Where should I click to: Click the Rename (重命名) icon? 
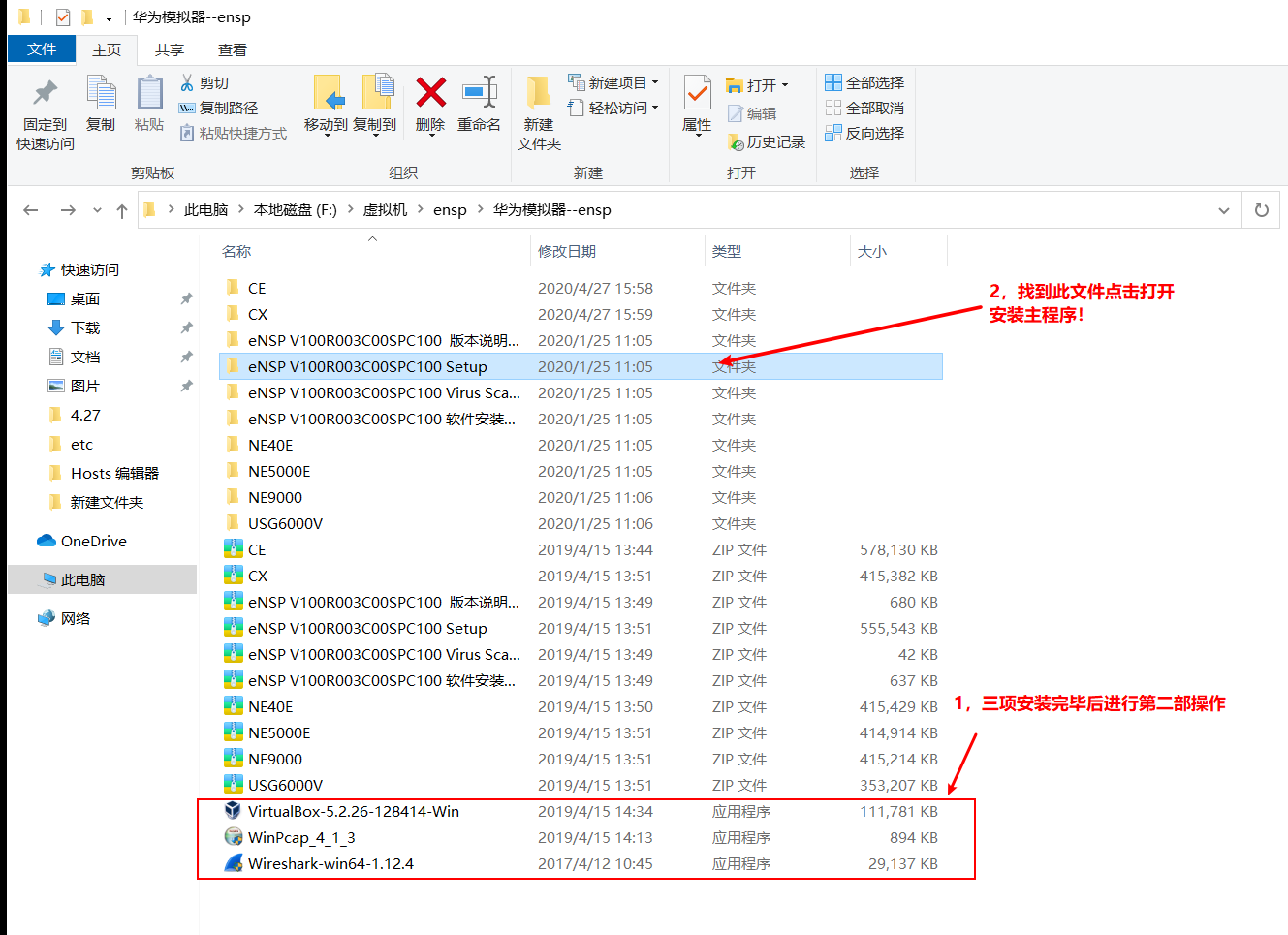(x=480, y=93)
